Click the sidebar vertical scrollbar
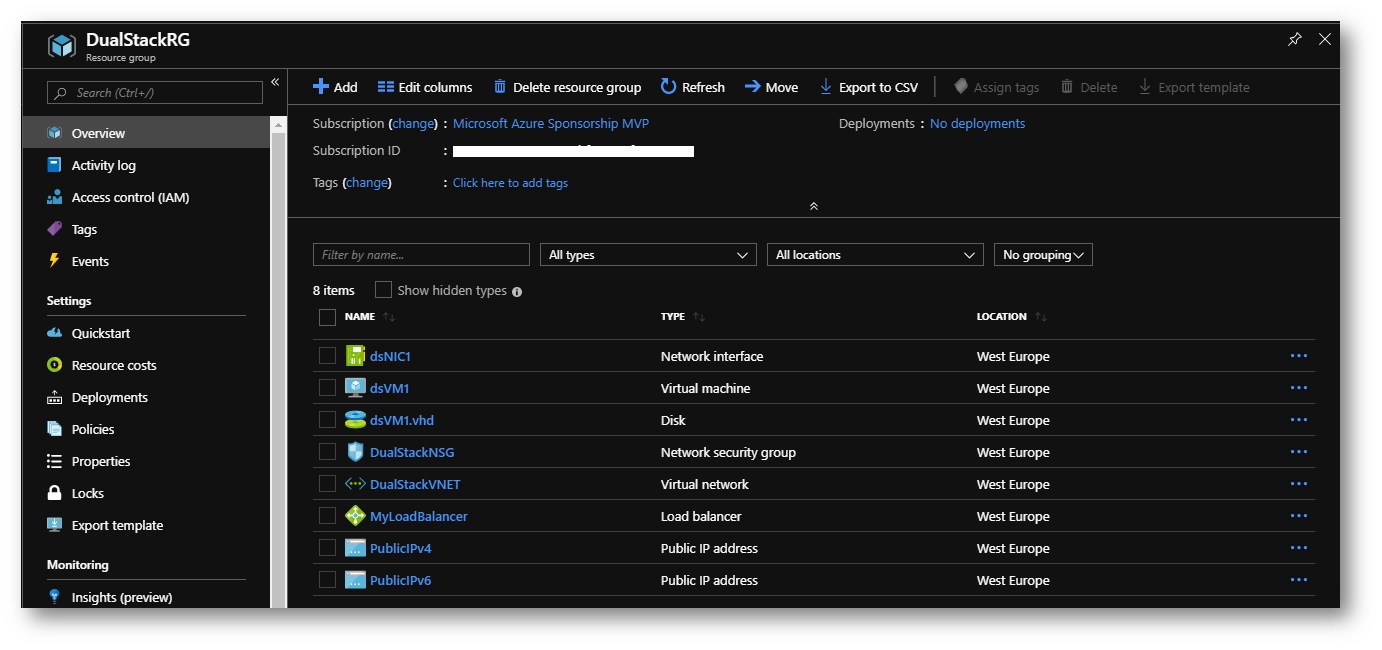The width and height of the screenshot is (1382, 650). click(279, 362)
